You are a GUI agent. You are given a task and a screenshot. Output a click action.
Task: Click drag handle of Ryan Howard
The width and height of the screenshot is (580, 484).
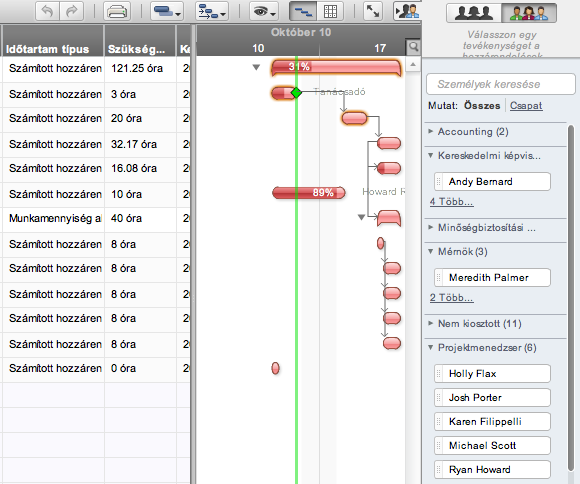tap(439, 470)
